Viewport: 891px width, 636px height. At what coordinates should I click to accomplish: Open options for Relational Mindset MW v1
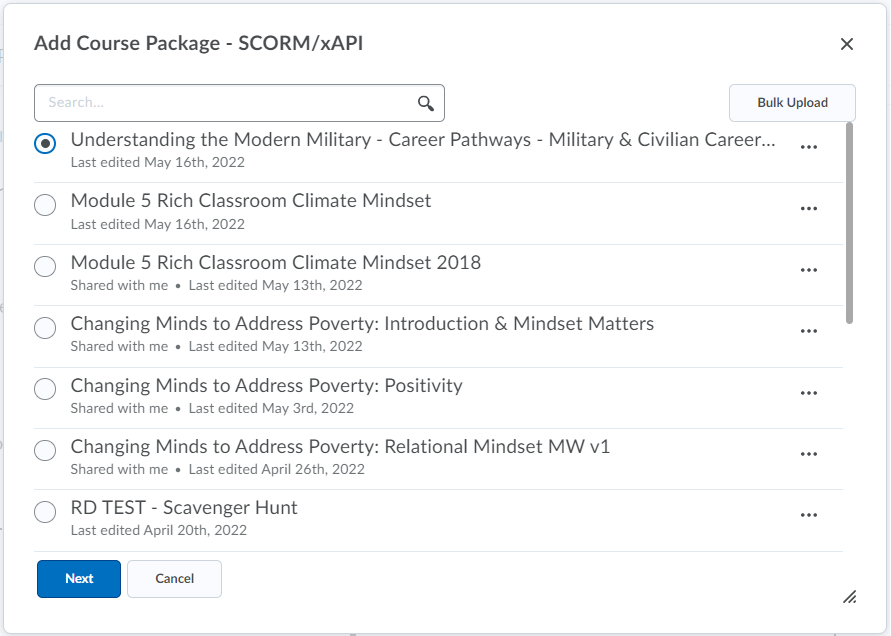[x=809, y=454]
